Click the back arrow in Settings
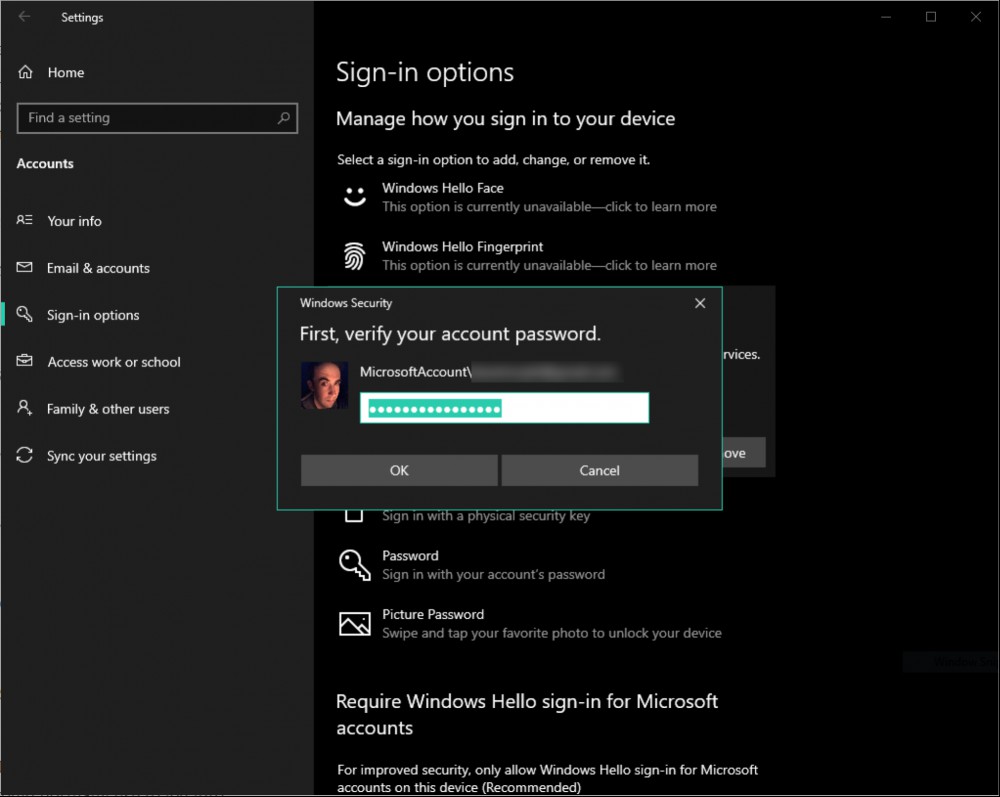Image resolution: width=1000 pixels, height=797 pixels. click(x=24, y=17)
